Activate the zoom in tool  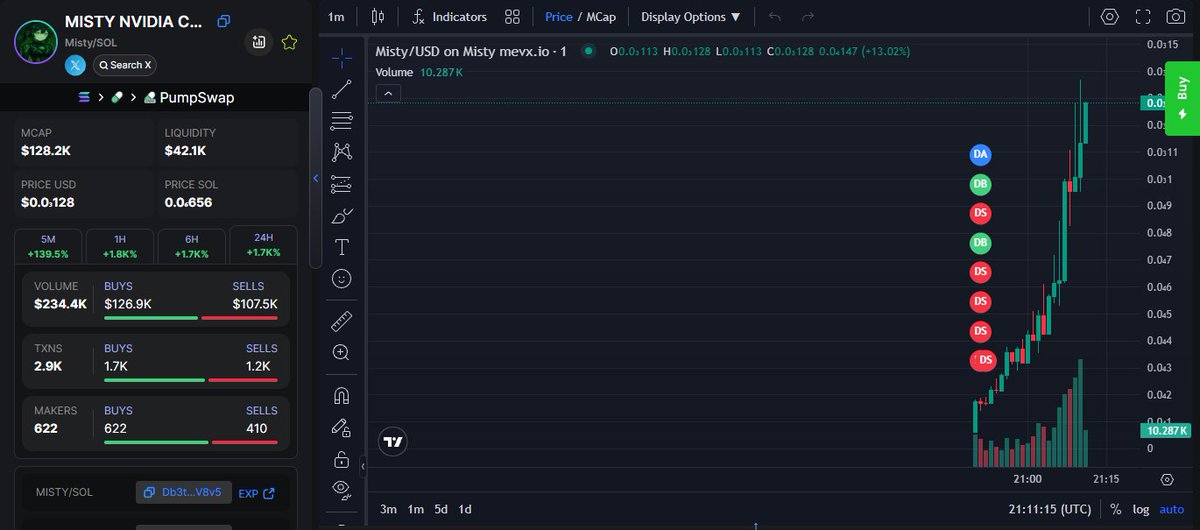[342, 353]
